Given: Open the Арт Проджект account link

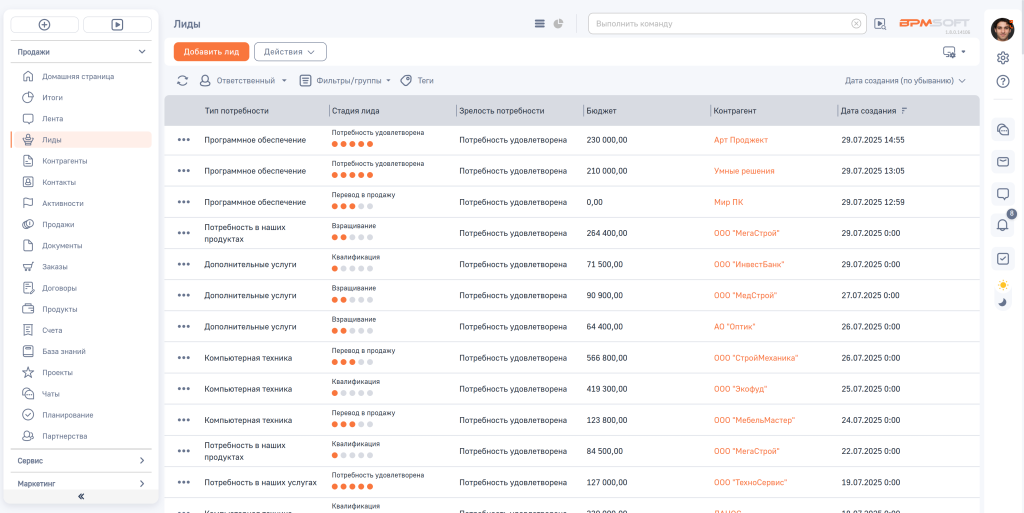Looking at the screenshot, I should pyautogui.click(x=741, y=140).
